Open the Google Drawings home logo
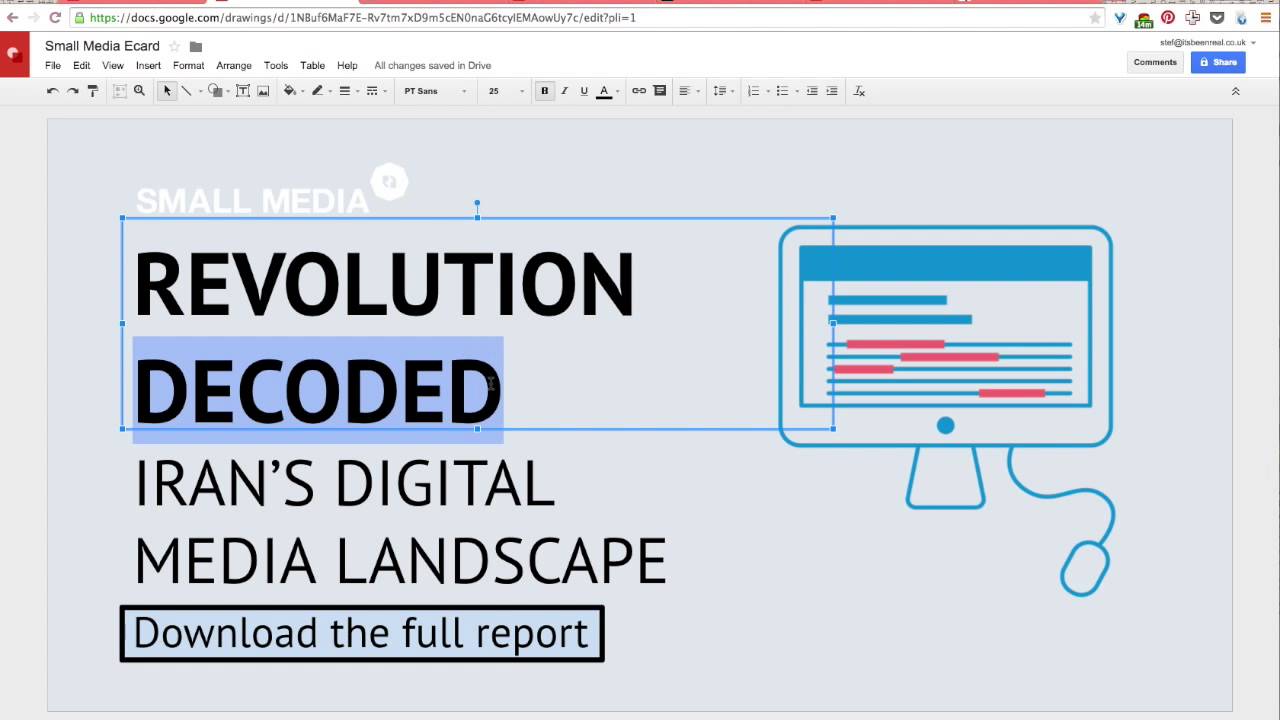The width and height of the screenshot is (1280, 720). coord(14,54)
